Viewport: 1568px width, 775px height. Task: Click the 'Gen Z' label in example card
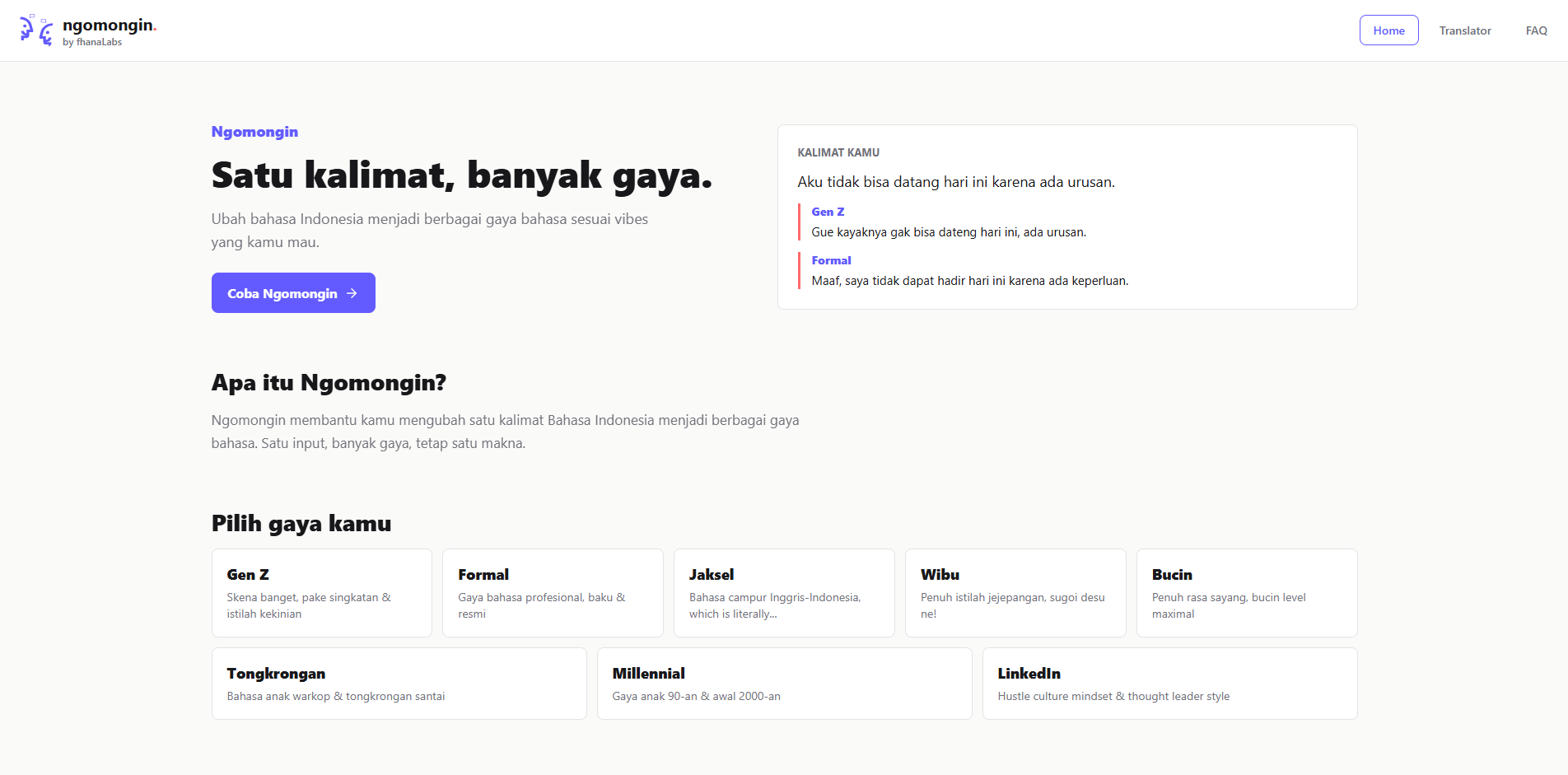828,212
